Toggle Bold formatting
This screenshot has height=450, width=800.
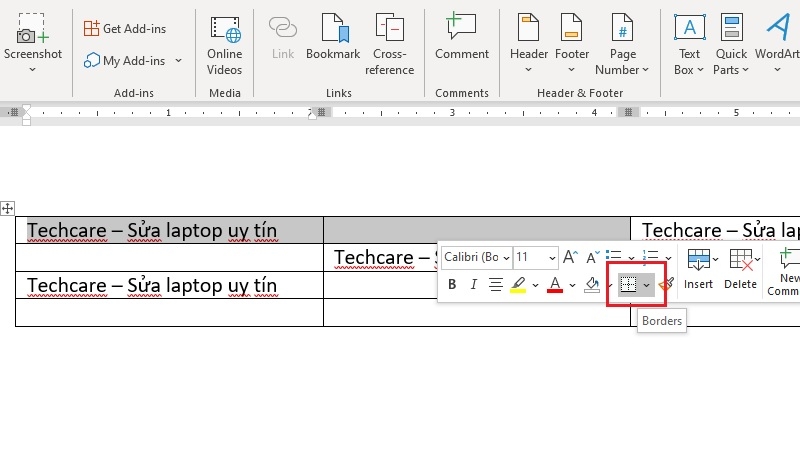[x=452, y=284]
